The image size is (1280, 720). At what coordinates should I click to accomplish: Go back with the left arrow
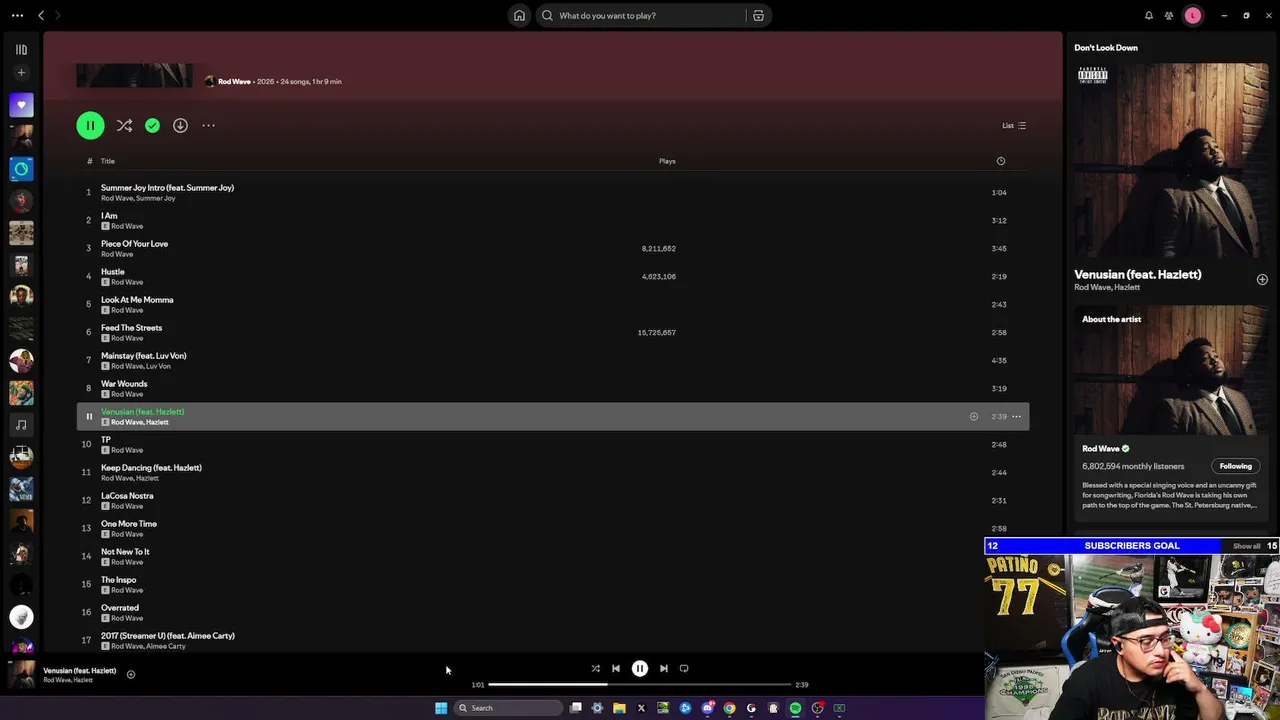[x=41, y=15]
